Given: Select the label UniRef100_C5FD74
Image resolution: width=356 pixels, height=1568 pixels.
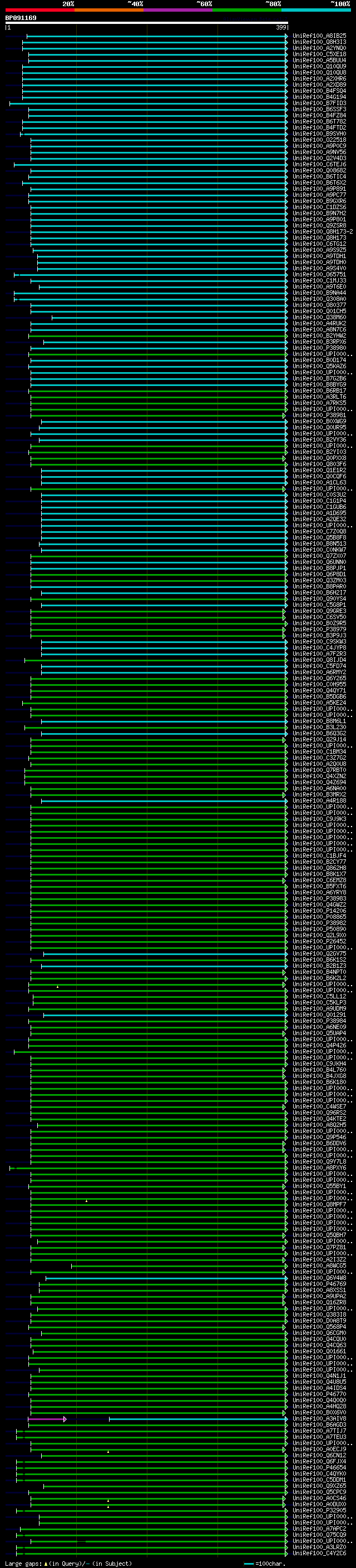Looking at the screenshot, I should (319, 666).
